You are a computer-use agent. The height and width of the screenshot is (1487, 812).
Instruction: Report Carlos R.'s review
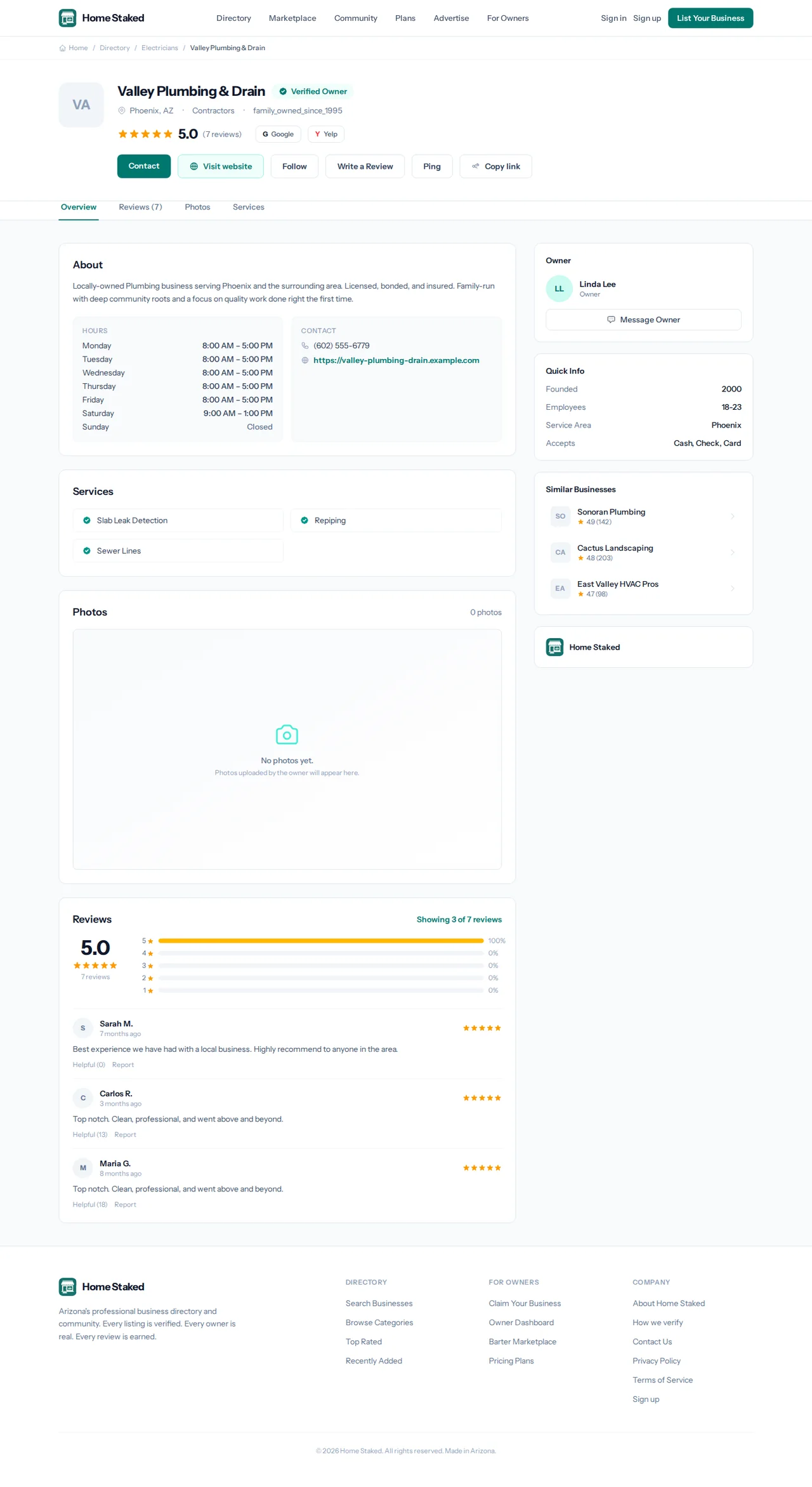pyautogui.click(x=125, y=1135)
